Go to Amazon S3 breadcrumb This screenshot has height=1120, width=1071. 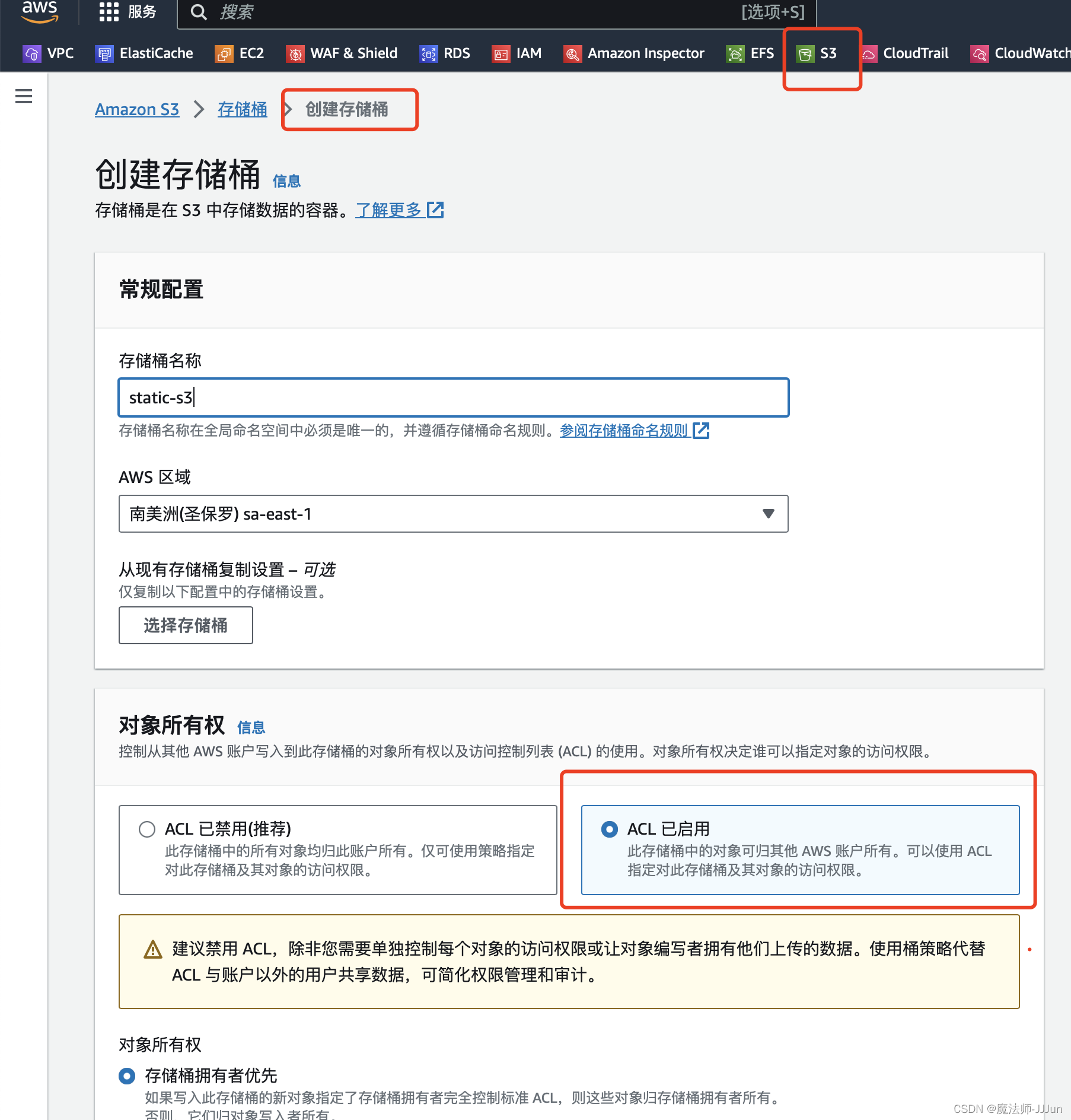click(137, 109)
